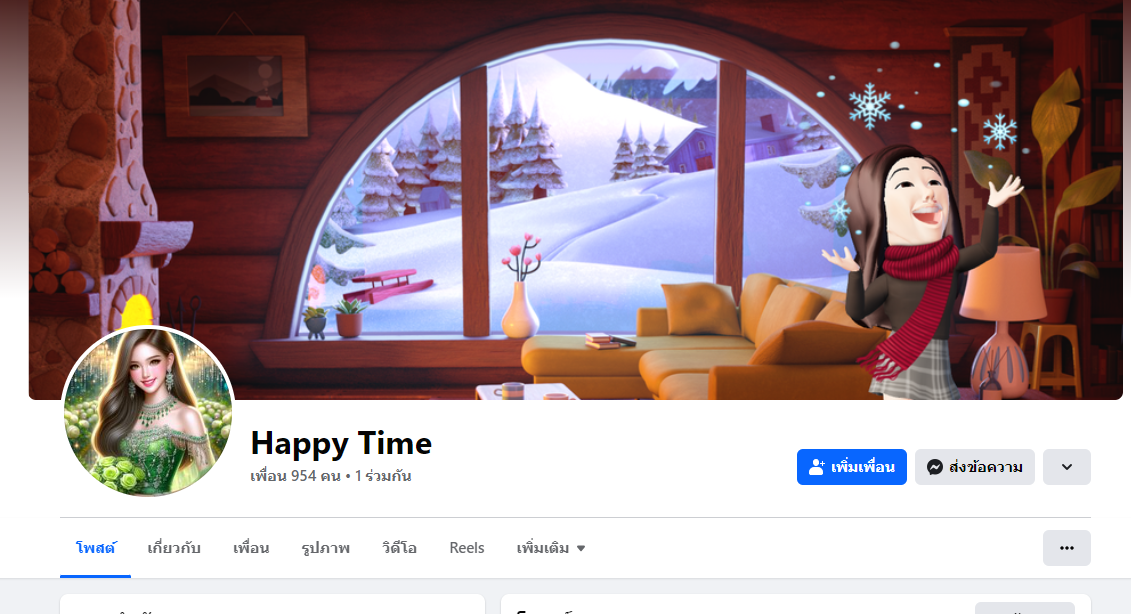Click the small triangle arrow next to เพิ่มเติม
The image size is (1131, 614).
(581, 548)
